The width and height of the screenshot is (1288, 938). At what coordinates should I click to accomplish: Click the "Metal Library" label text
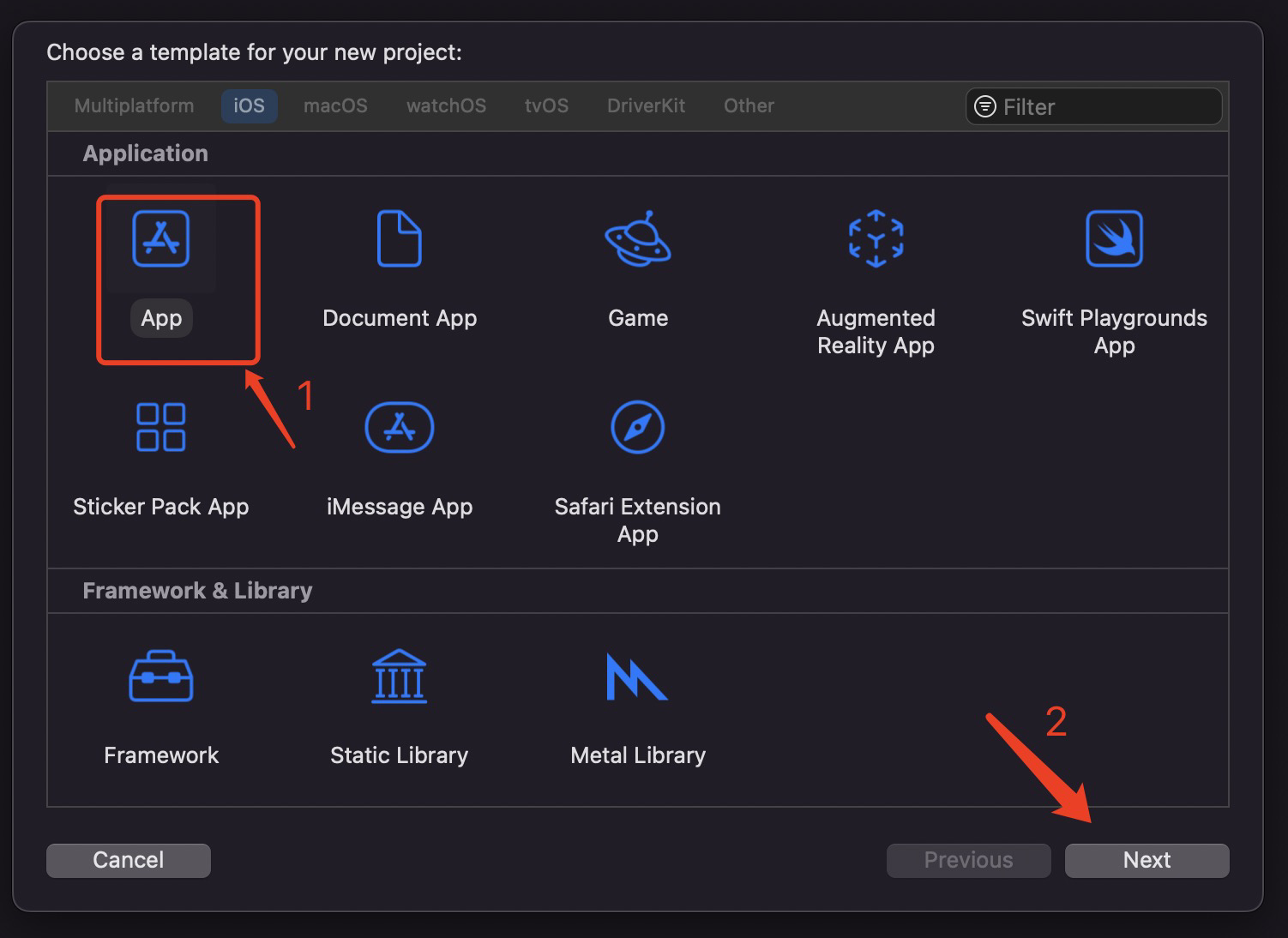pyautogui.click(x=638, y=755)
